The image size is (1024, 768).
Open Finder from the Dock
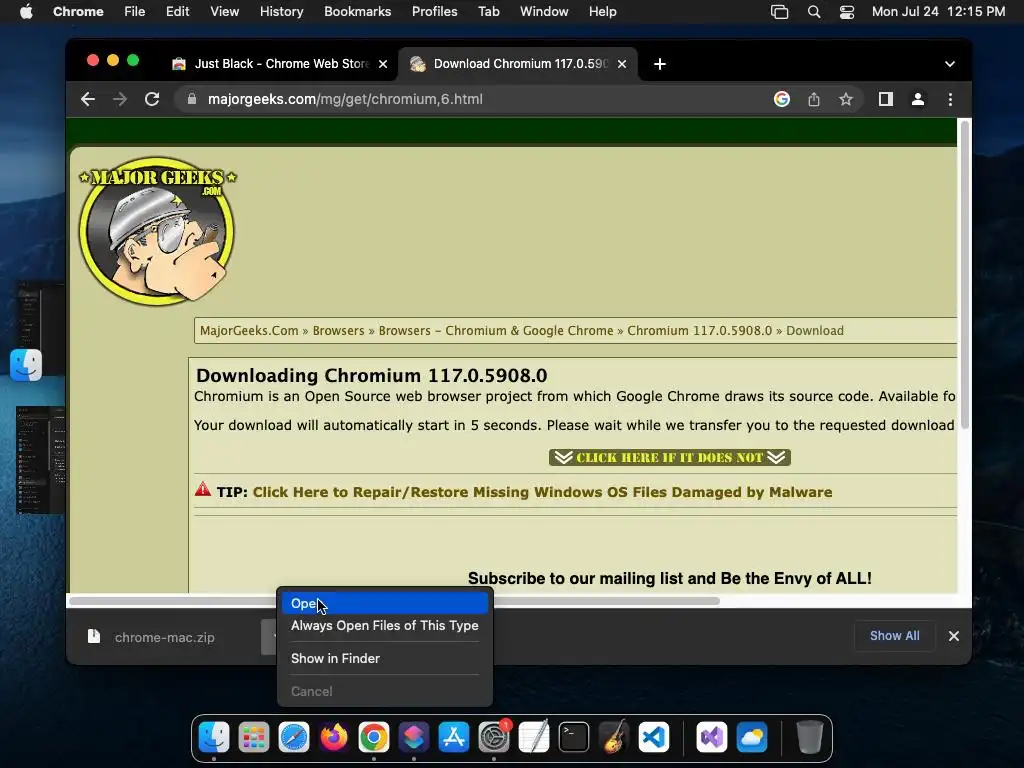click(214, 738)
